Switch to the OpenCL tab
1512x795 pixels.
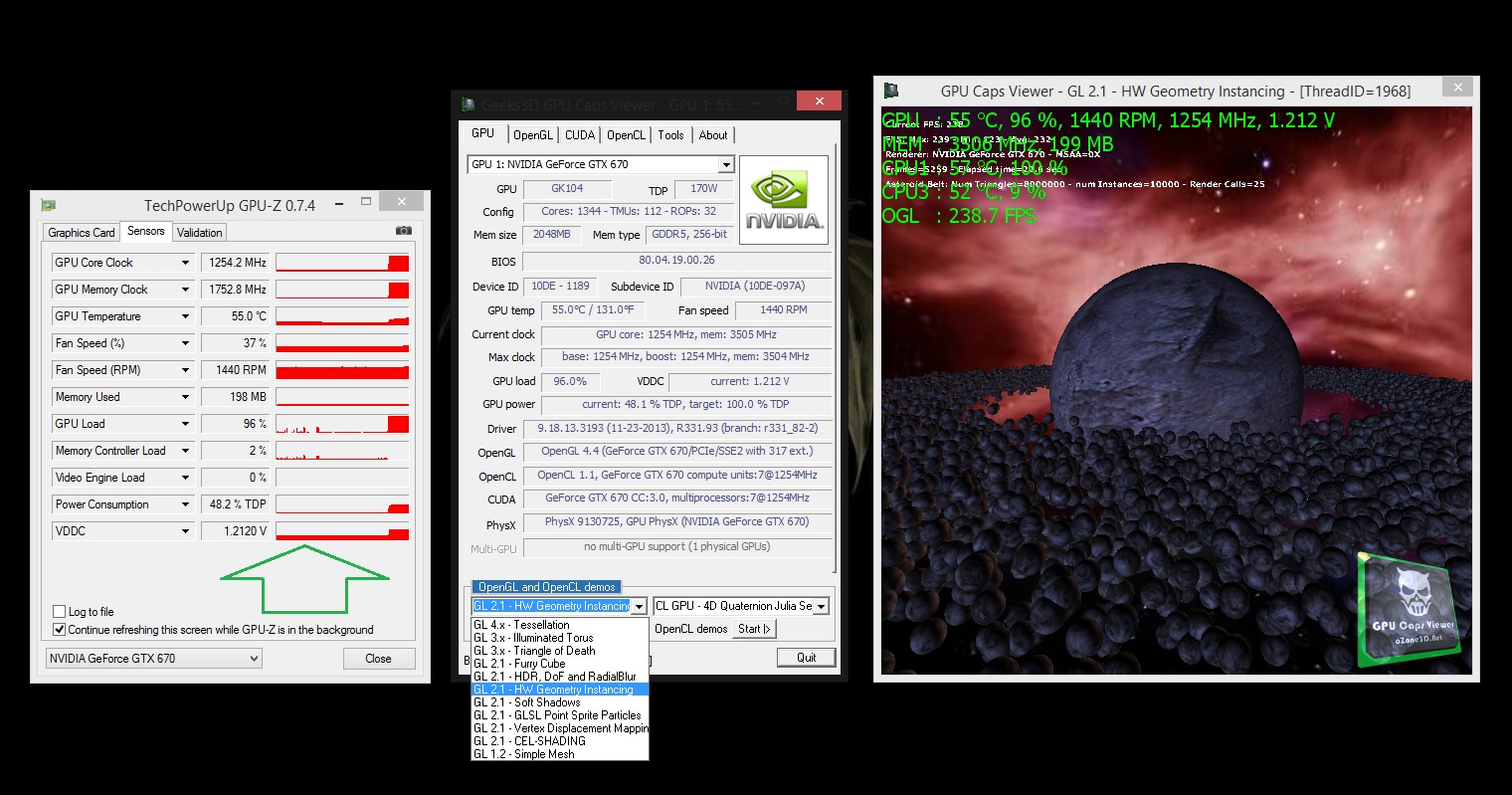627,135
